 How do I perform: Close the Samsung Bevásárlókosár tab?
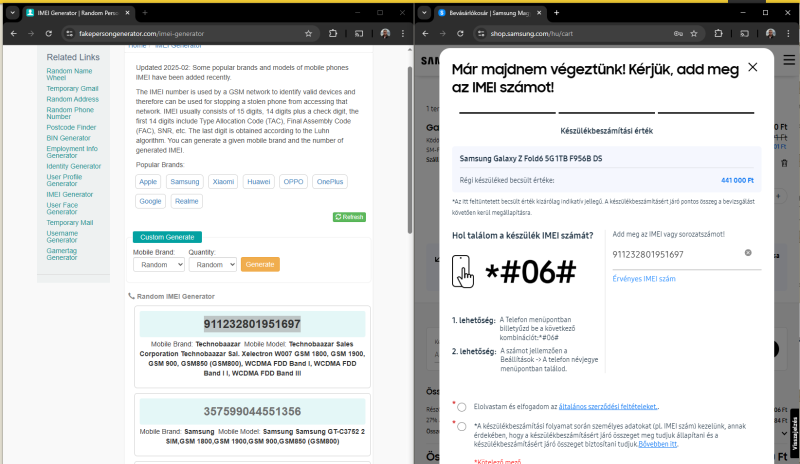(x=539, y=13)
